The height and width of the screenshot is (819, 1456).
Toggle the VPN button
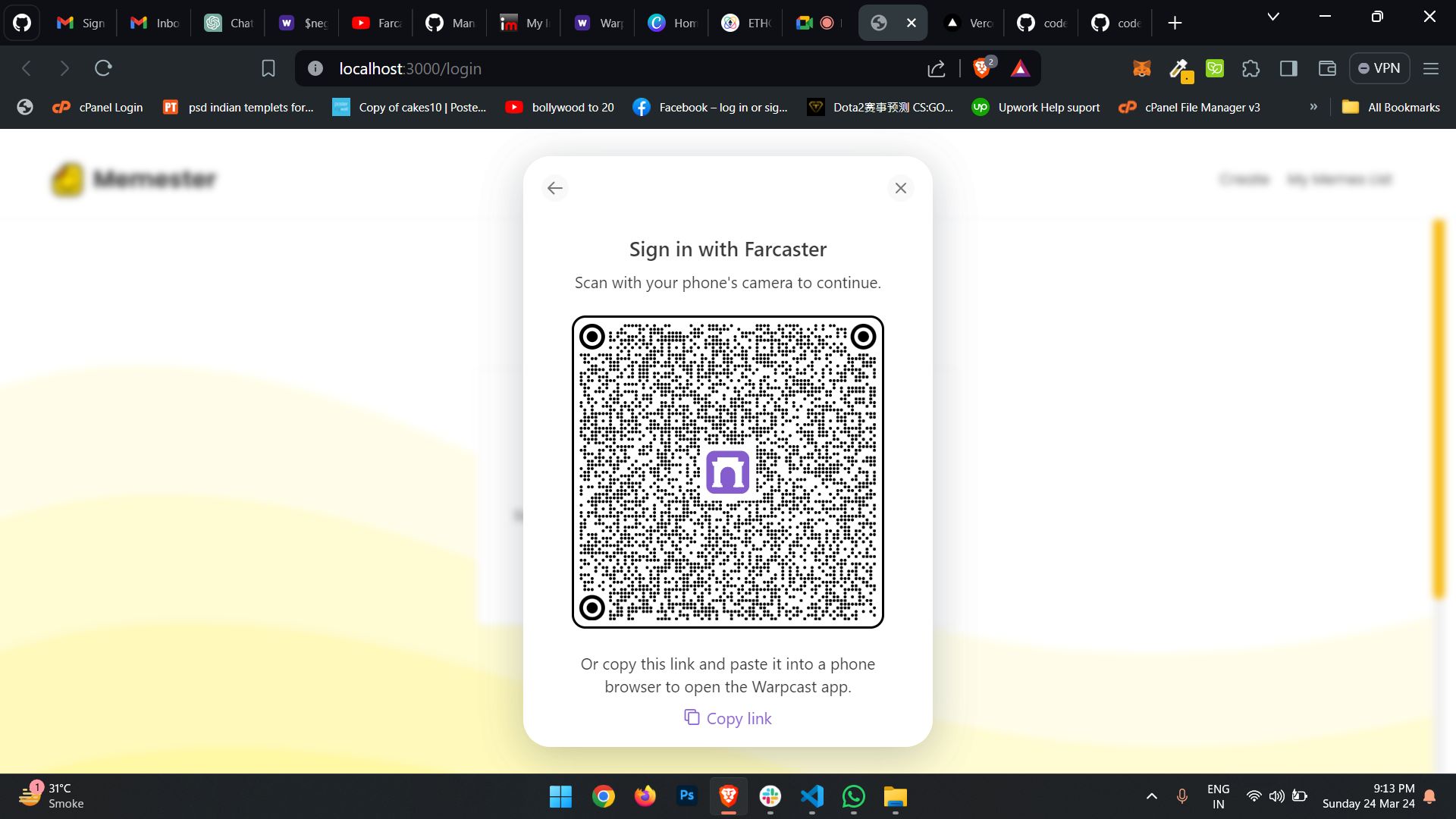coord(1379,68)
